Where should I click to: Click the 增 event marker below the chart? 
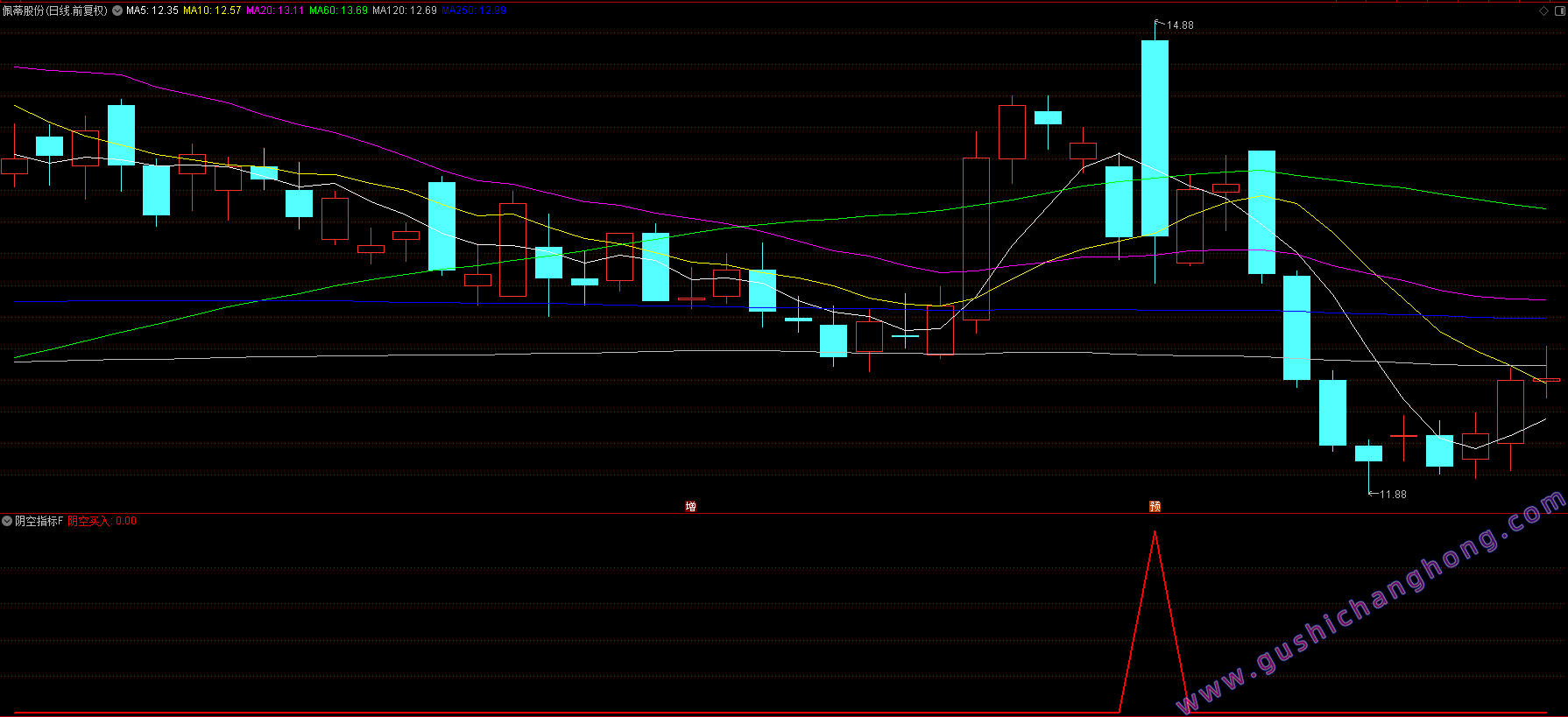point(690,507)
